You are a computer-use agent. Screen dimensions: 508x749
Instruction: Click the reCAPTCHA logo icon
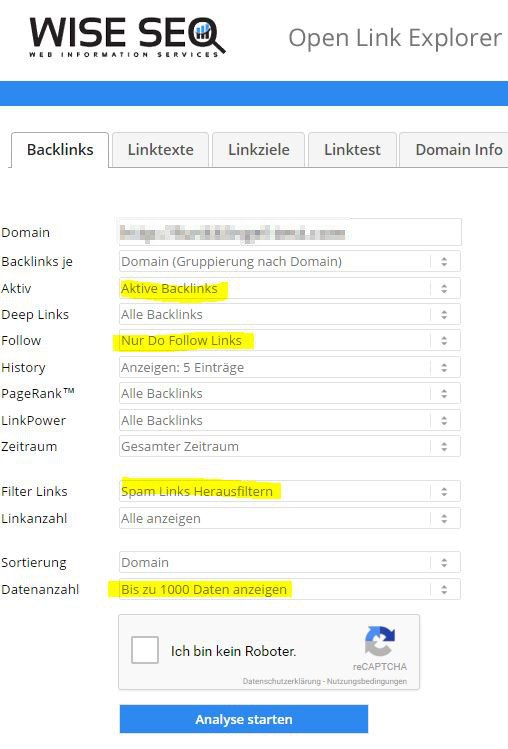pyautogui.click(x=379, y=641)
